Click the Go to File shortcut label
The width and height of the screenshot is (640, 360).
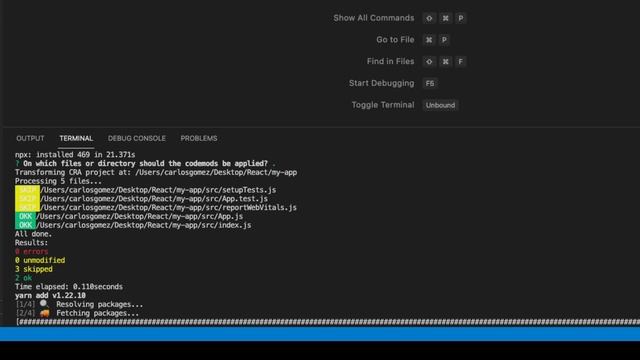coord(395,40)
